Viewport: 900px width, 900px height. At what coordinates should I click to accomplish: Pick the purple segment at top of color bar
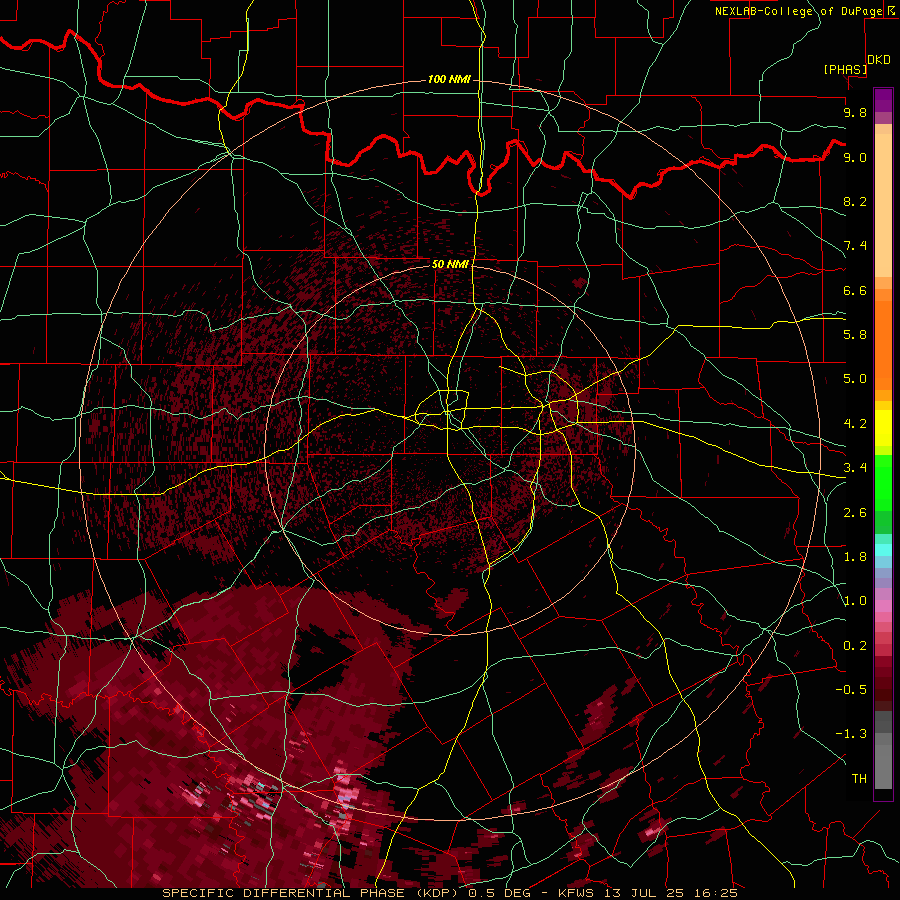coord(883,100)
